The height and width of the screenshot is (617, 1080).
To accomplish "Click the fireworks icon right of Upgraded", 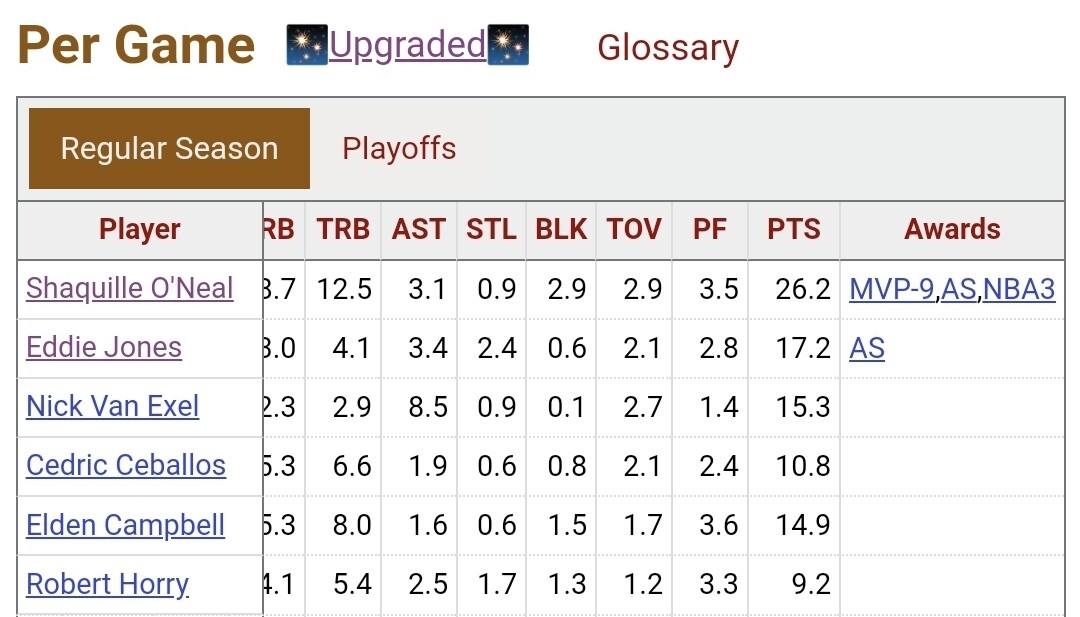I will coord(508,46).
